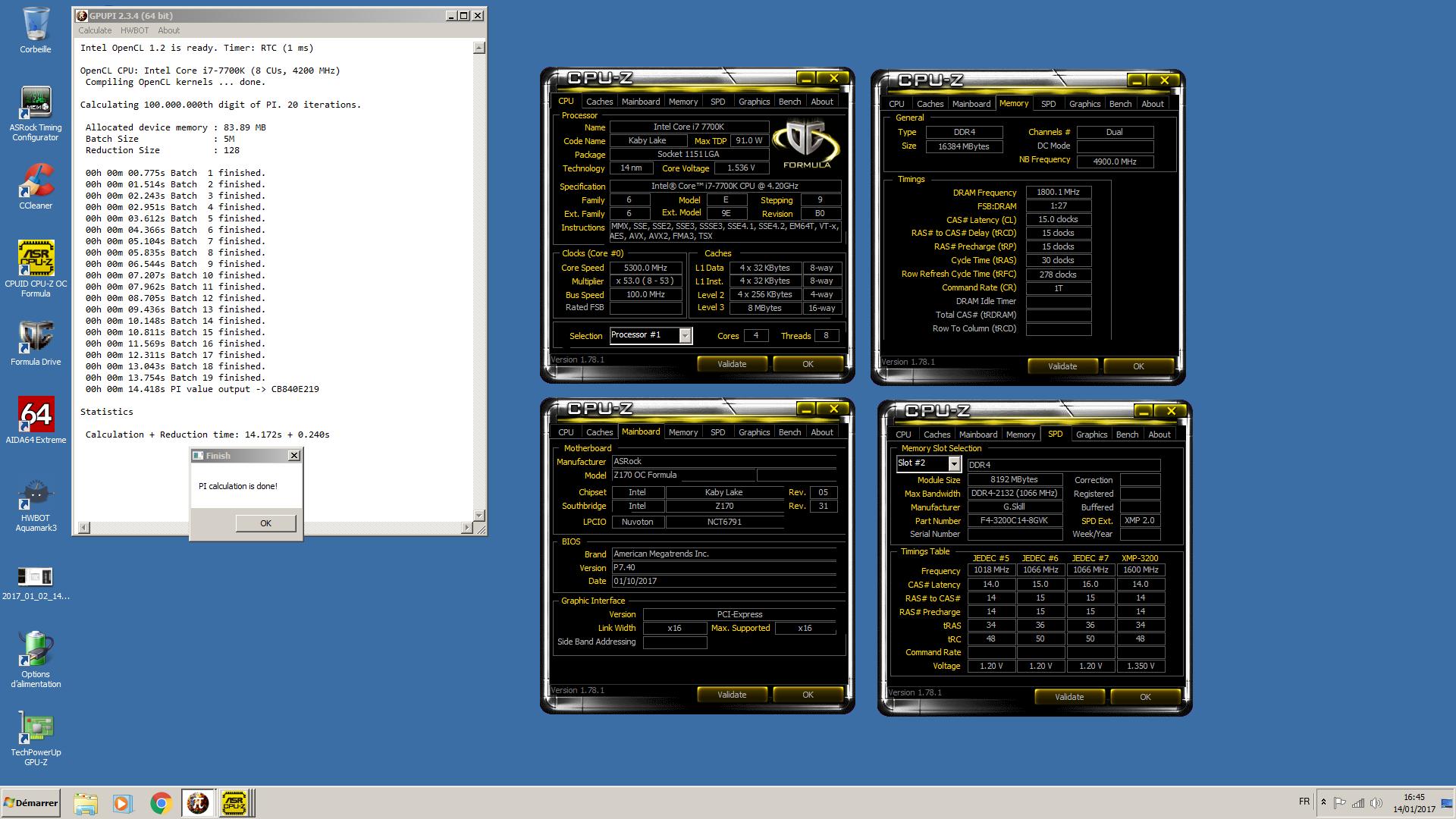1456x819 pixels.
Task: Show hidden tray icons arrow
Action: (x=1323, y=802)
